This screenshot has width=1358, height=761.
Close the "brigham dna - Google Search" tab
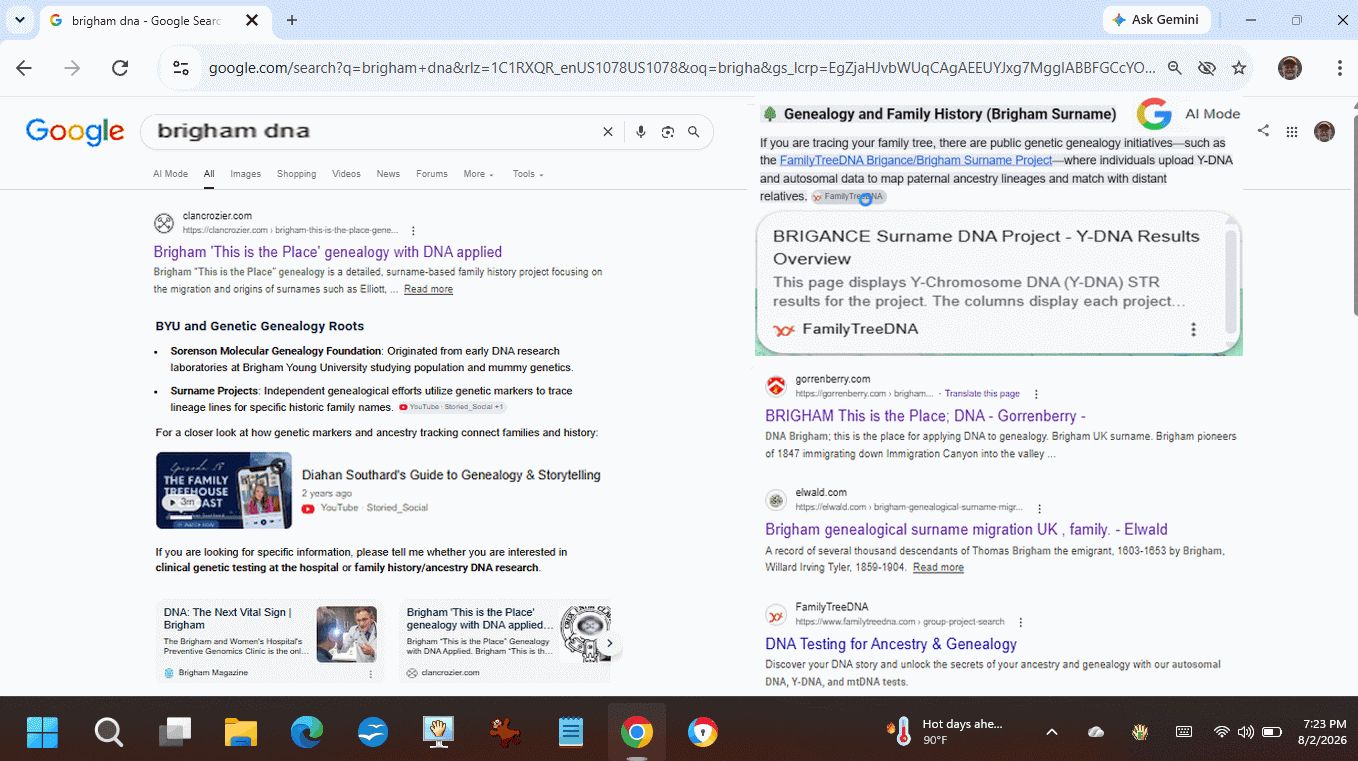(x=252, y=20)
